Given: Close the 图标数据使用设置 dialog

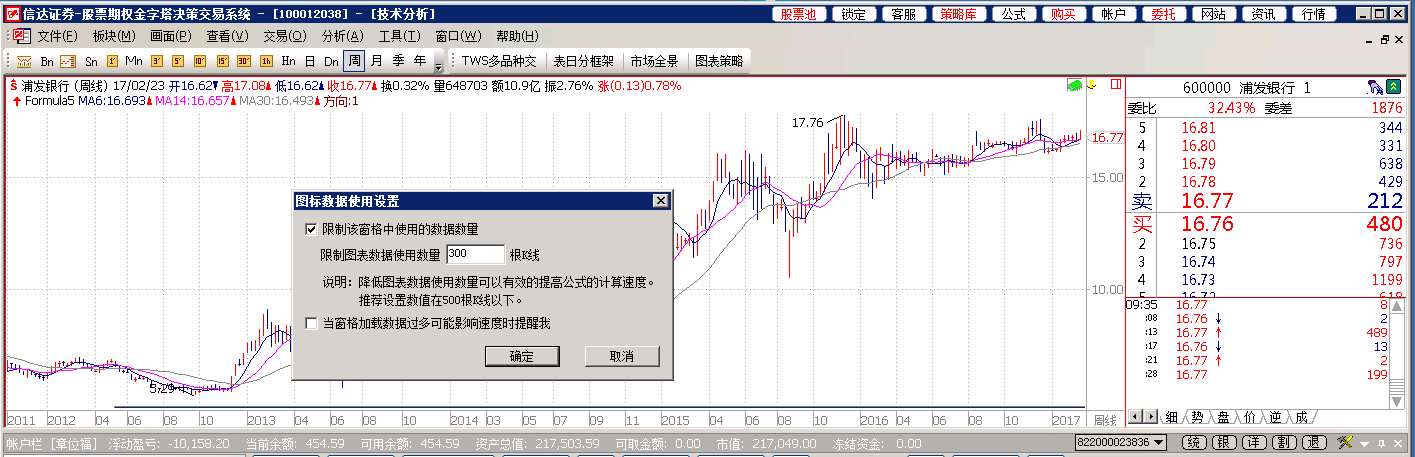Looking at the screenshot, I should pos(660,200).
